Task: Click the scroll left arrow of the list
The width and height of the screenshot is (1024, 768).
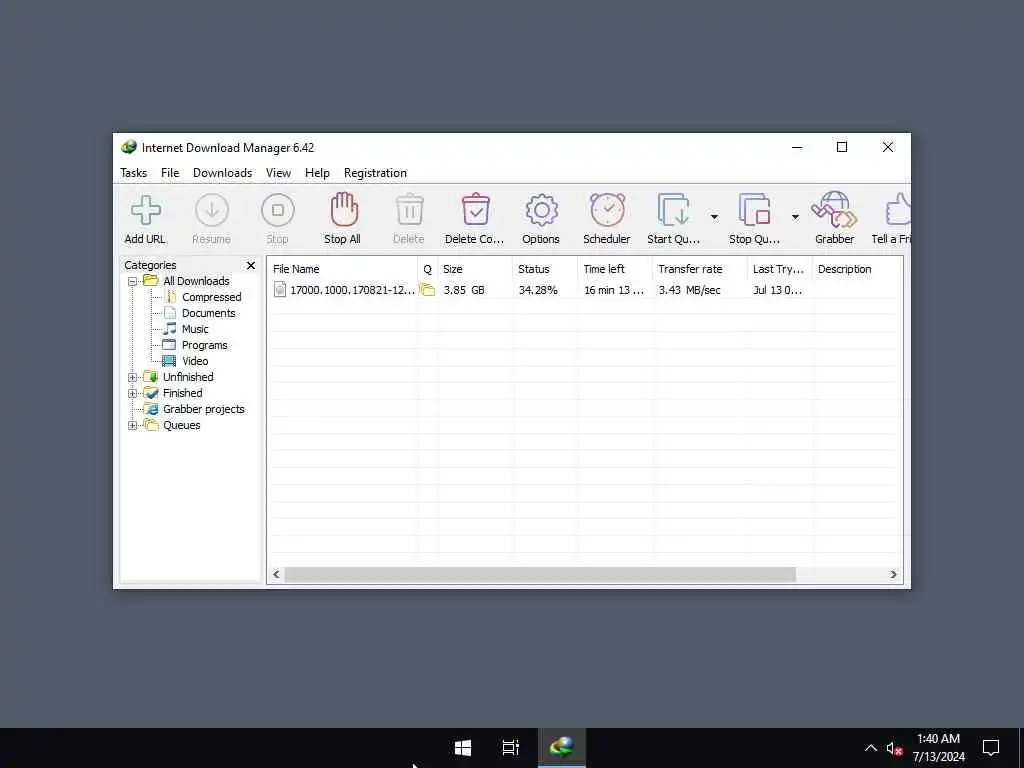Action: [276, 575]
